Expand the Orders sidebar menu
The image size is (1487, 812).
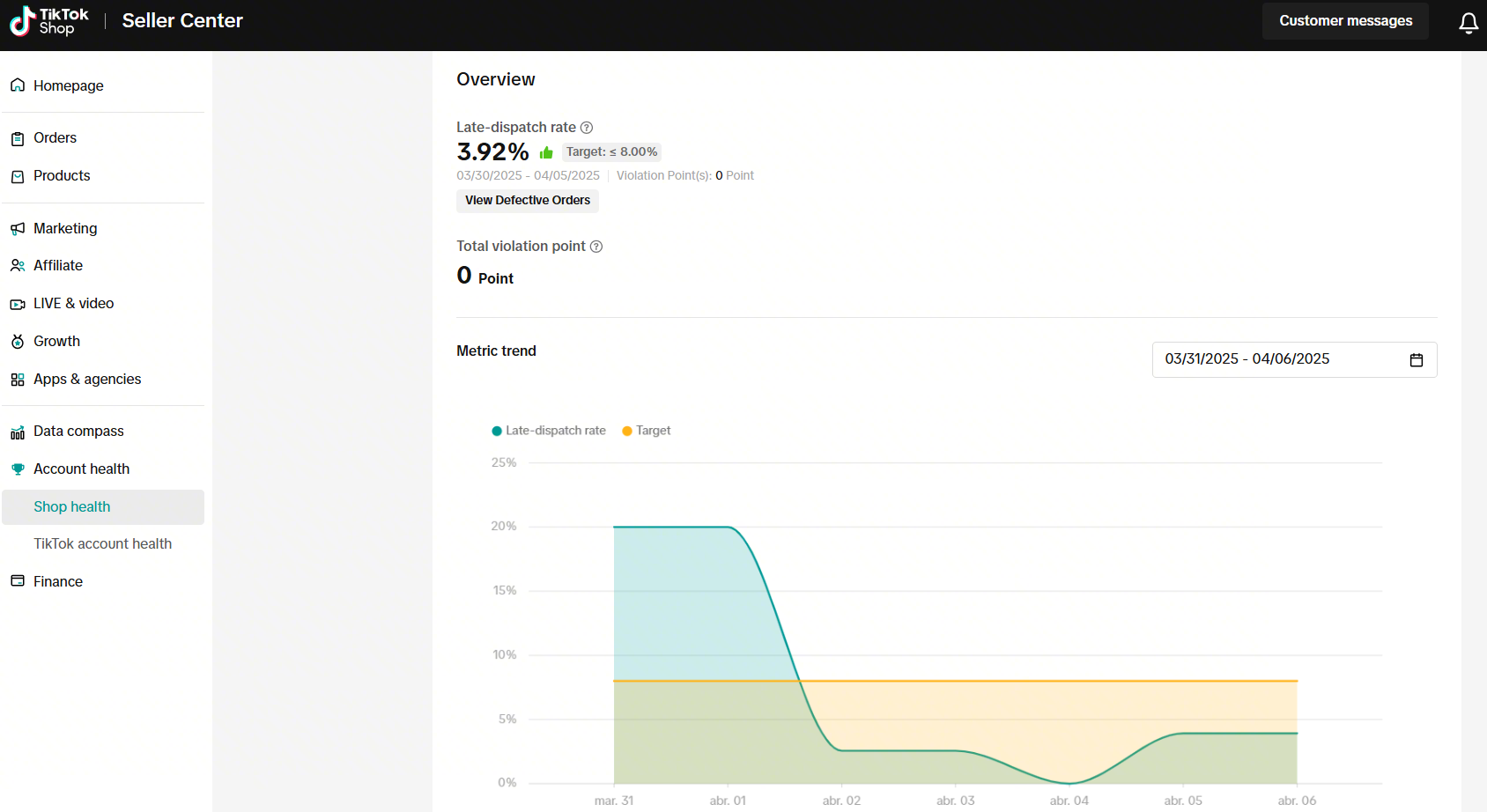pos(55,138)
